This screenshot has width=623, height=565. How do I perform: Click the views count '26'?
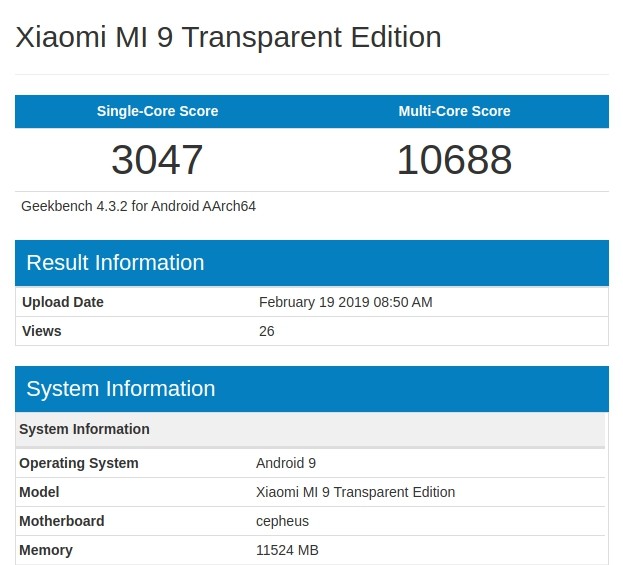pyautogui.click(x=267, y=331)
